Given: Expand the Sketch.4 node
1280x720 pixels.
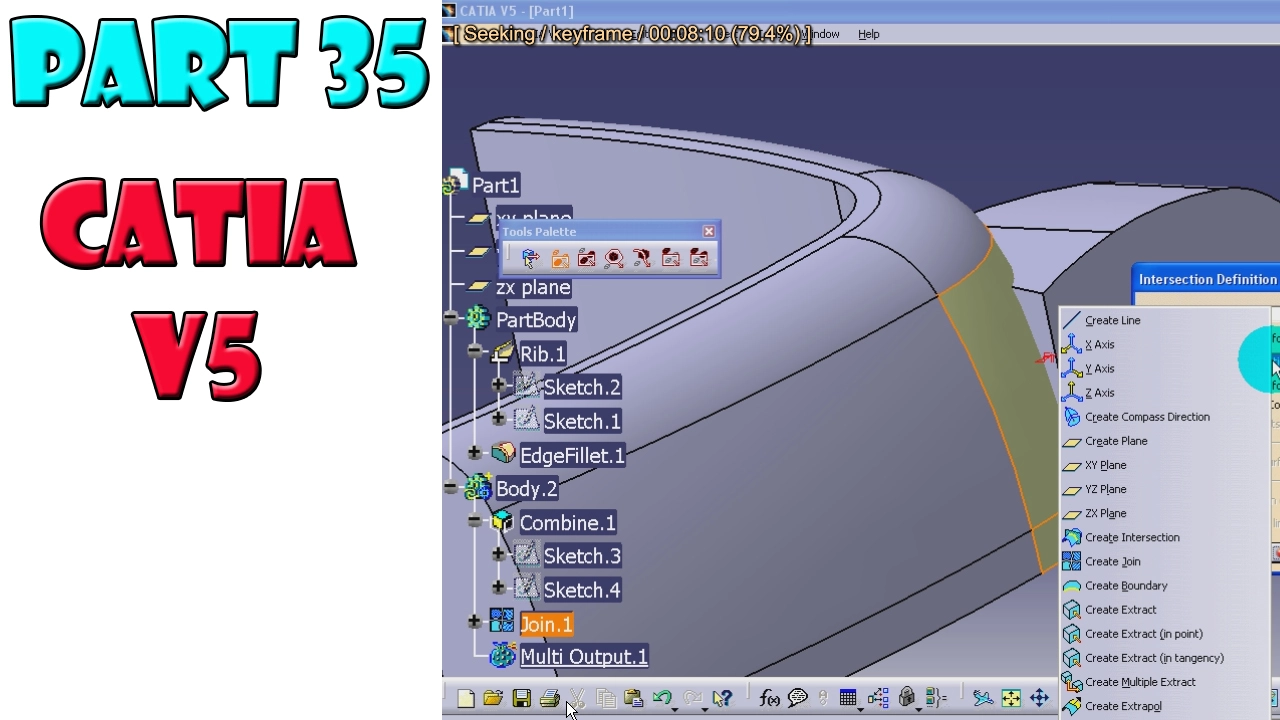Looking at the screenshot, I should pos(499,588).
